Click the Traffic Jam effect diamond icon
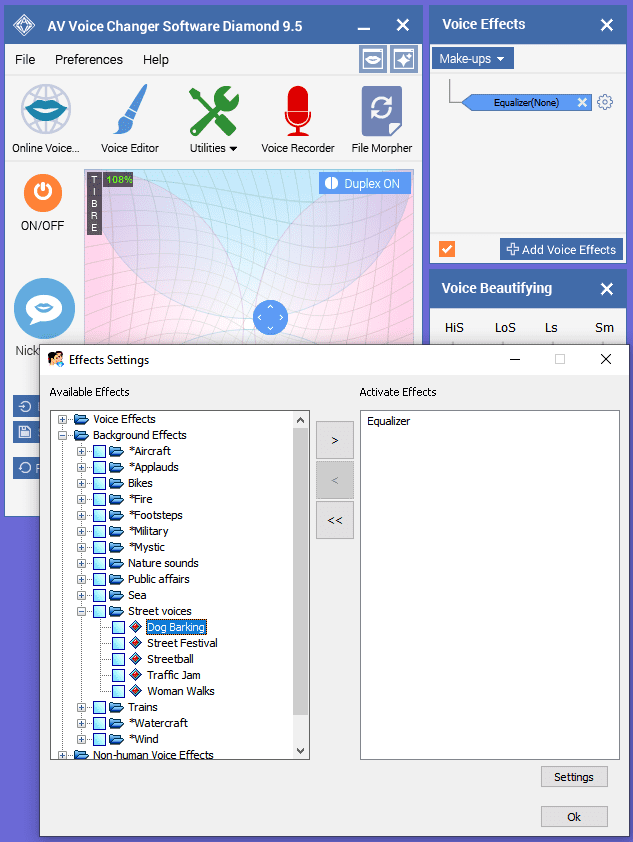The width and height of the screenshot is (633, 842). pyautogui.click(x=136, y=675)
